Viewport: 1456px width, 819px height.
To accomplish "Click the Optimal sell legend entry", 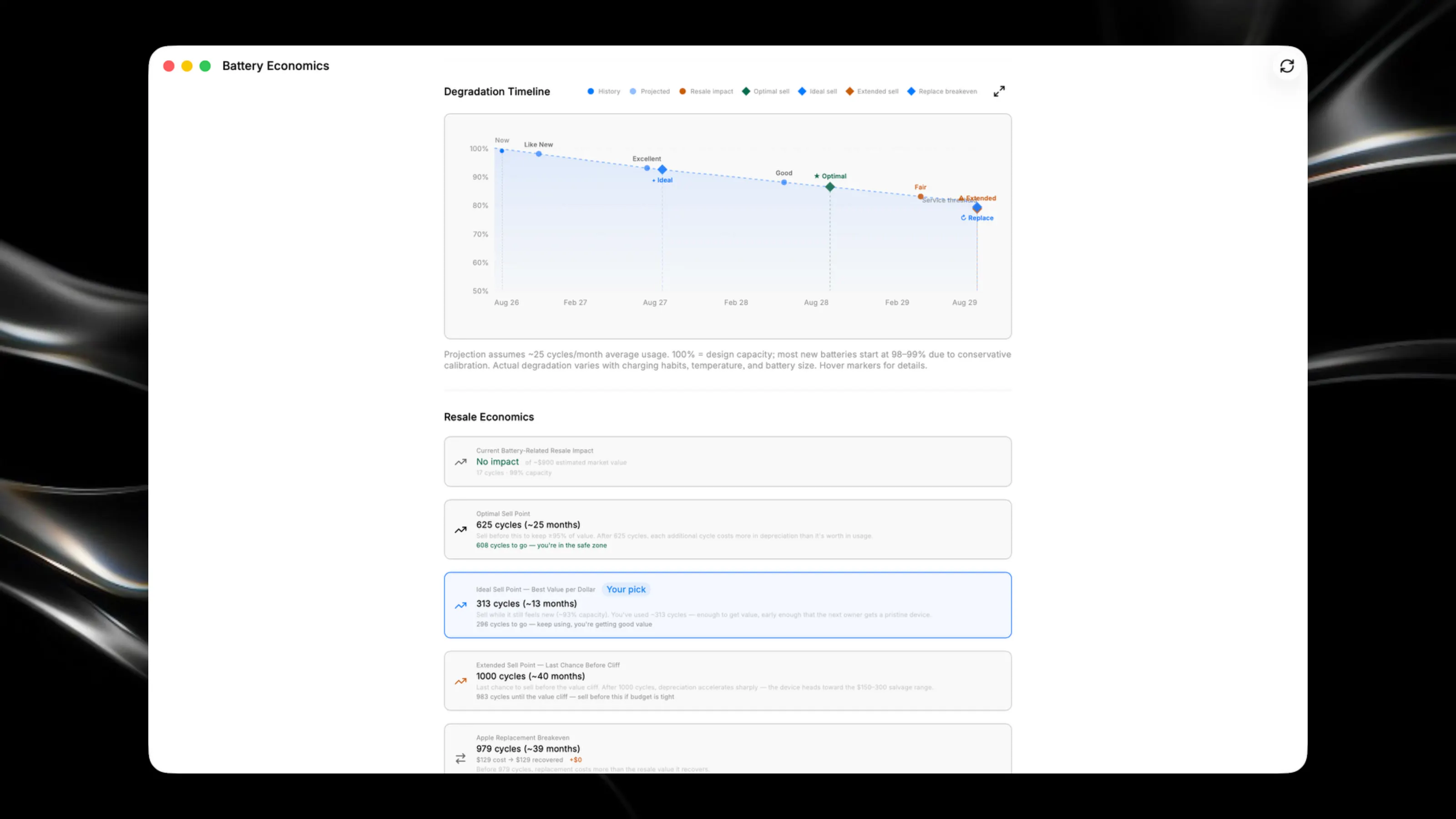I will 766,91.
